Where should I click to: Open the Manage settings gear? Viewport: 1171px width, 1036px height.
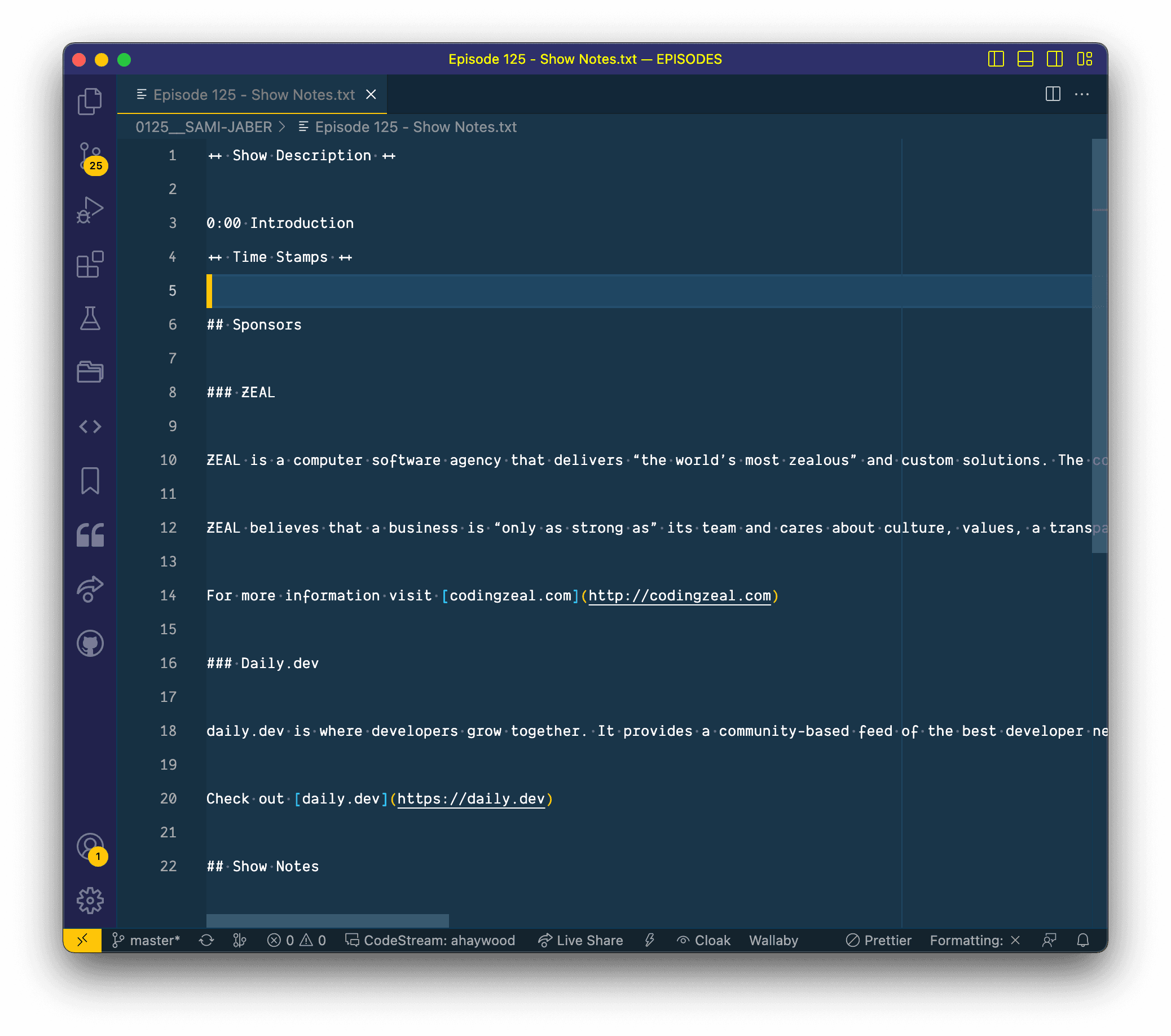[x=90, y=901]
